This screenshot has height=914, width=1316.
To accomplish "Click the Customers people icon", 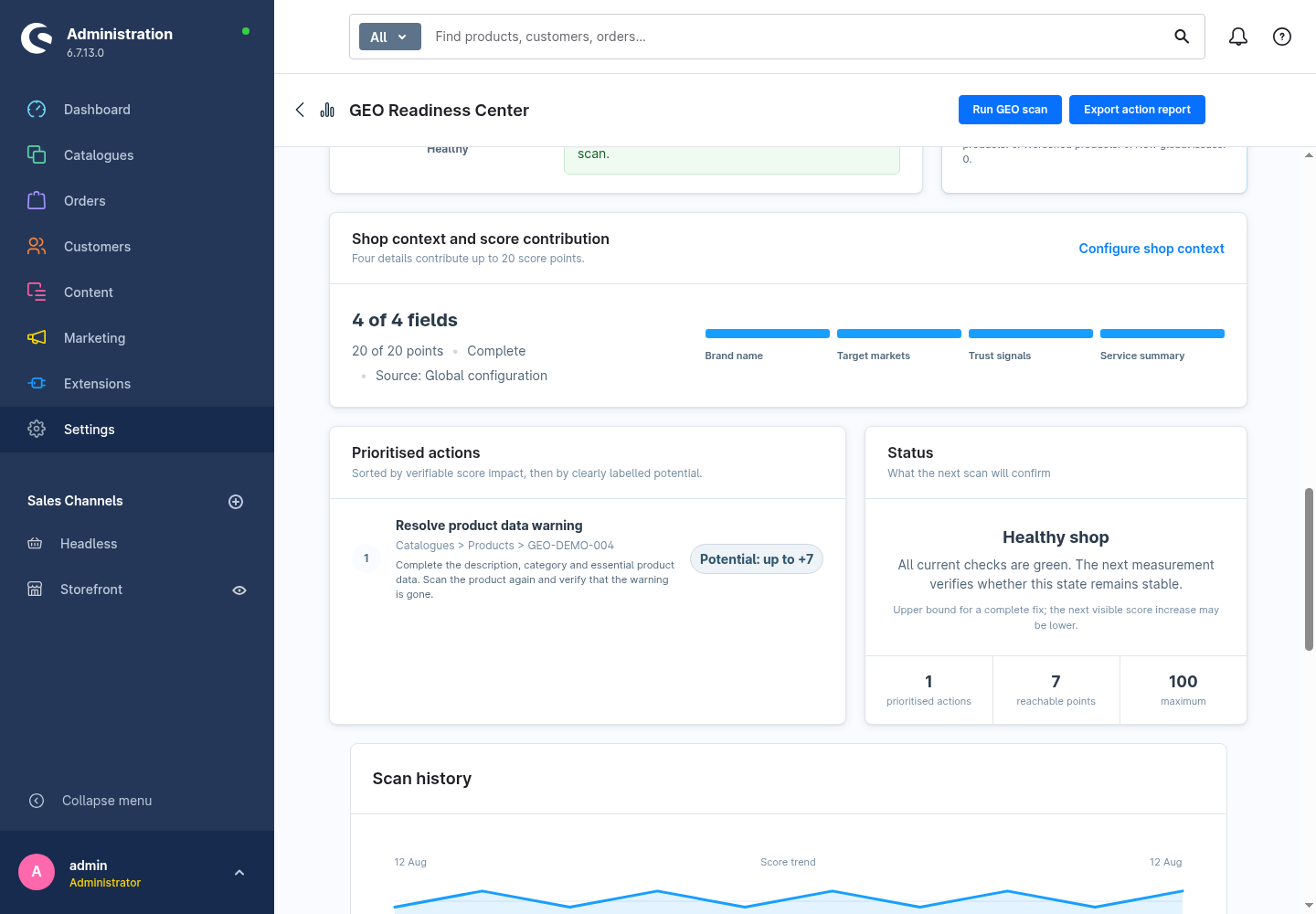I will click(37, 247).
